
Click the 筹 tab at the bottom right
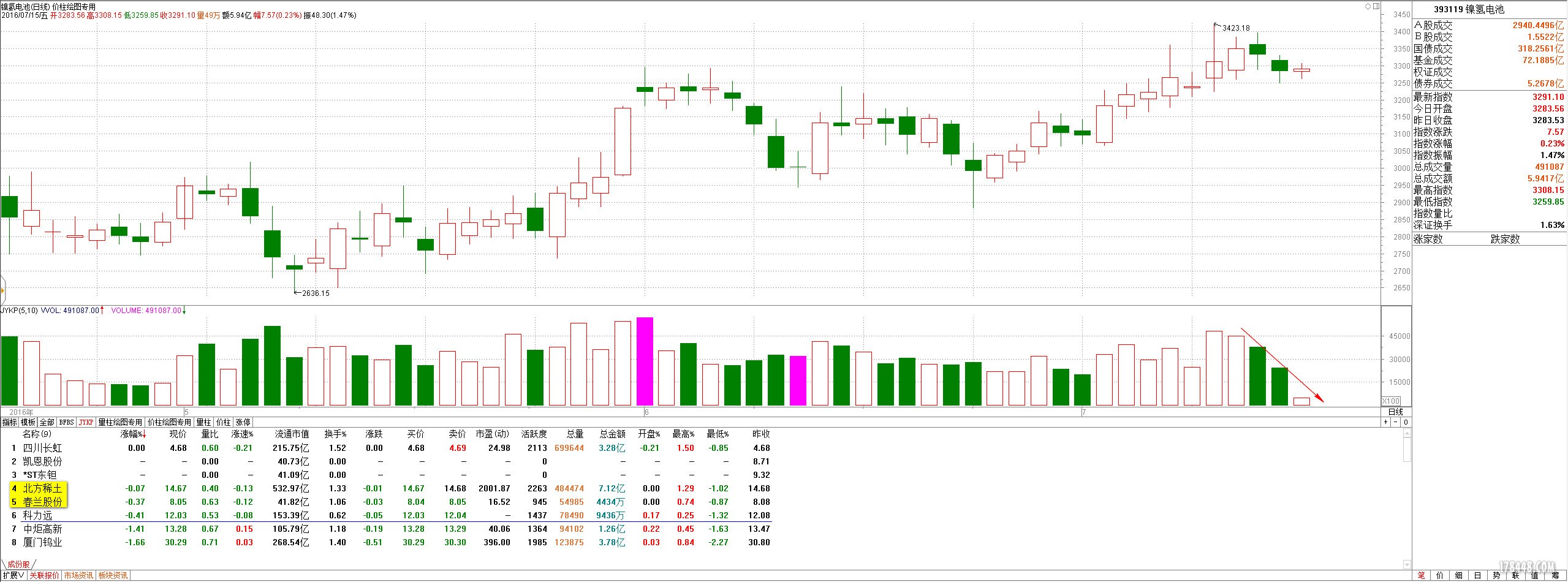(x=1555, y=576)
